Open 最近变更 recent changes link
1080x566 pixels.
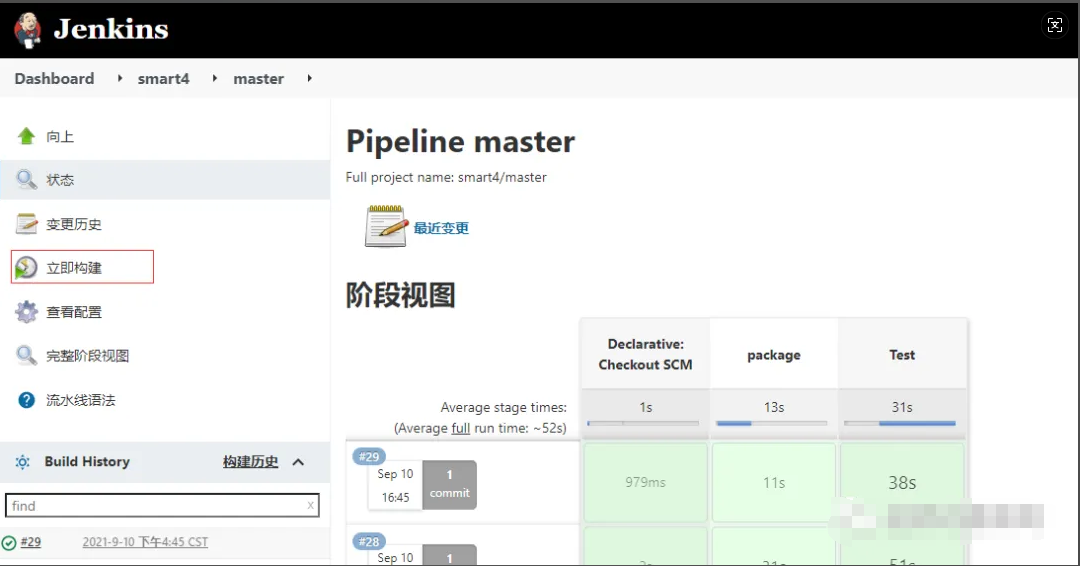[x=441, y=228]
